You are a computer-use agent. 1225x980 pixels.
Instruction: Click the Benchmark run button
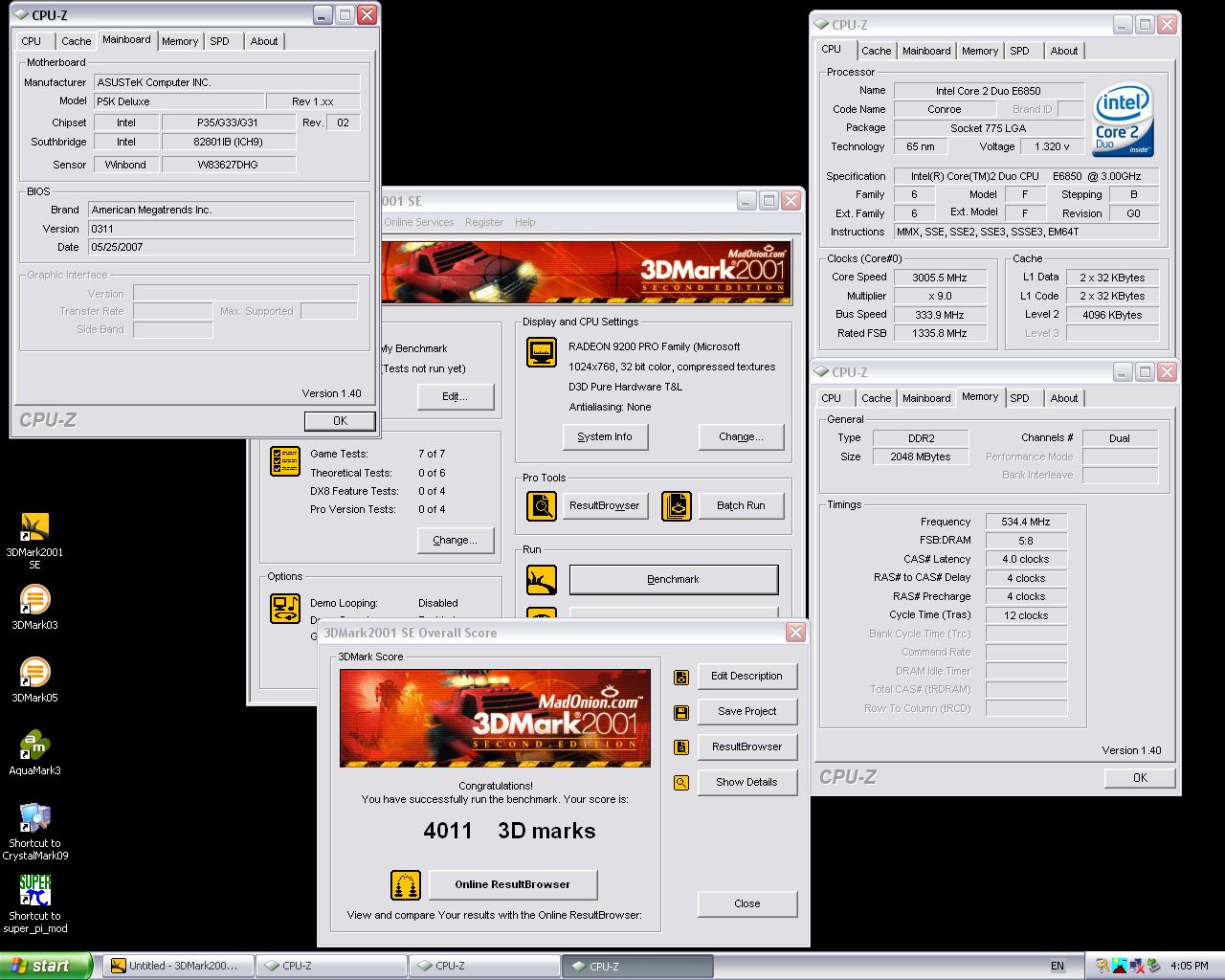coord(674,579)
